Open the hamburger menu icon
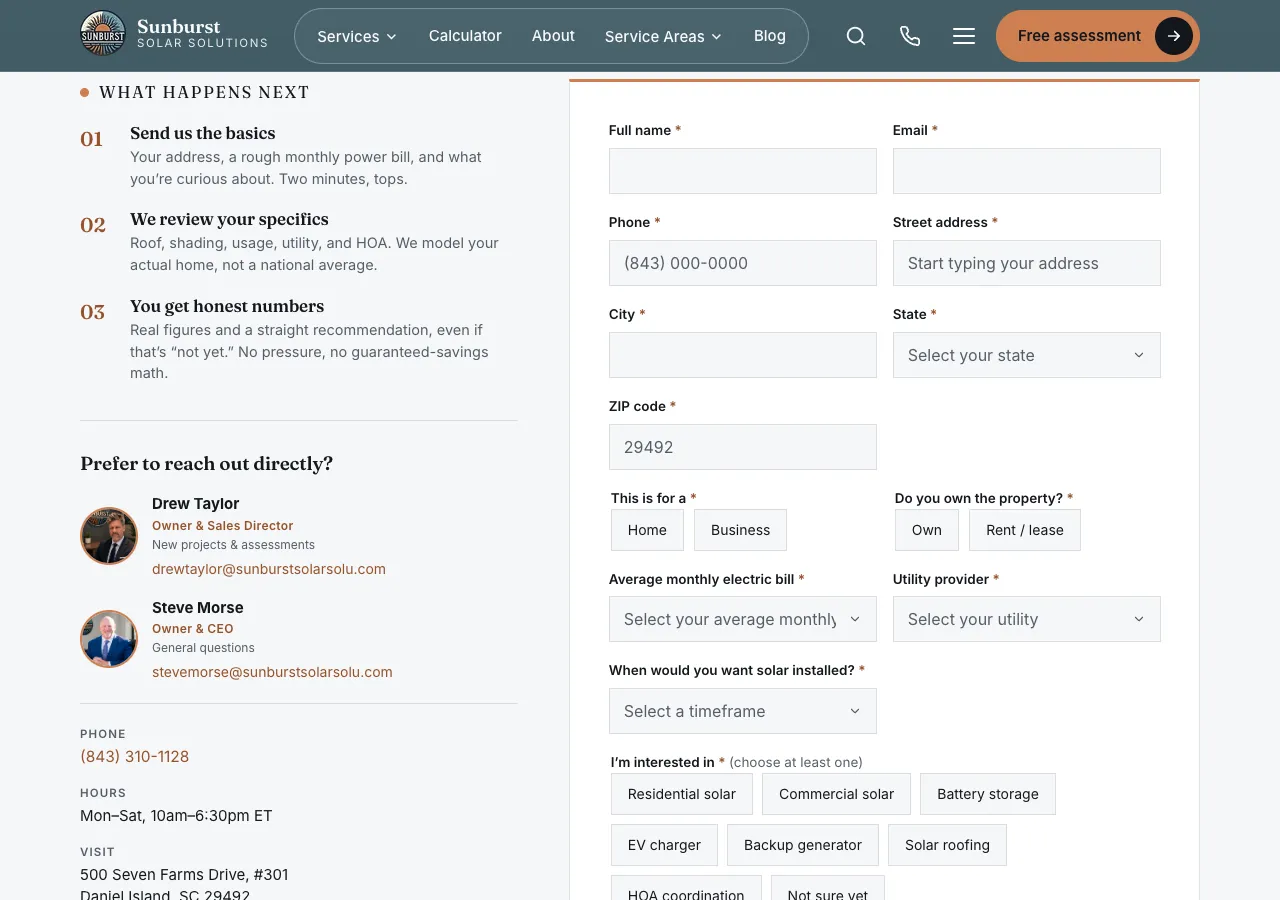The image size is (1280, 900). click(x=964, y=36)
